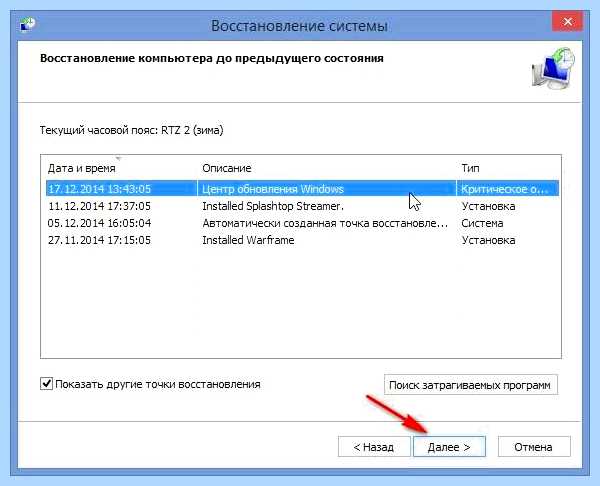Click the System Restore title bar icon
600x486 pixels.
(x=28, y=24)
